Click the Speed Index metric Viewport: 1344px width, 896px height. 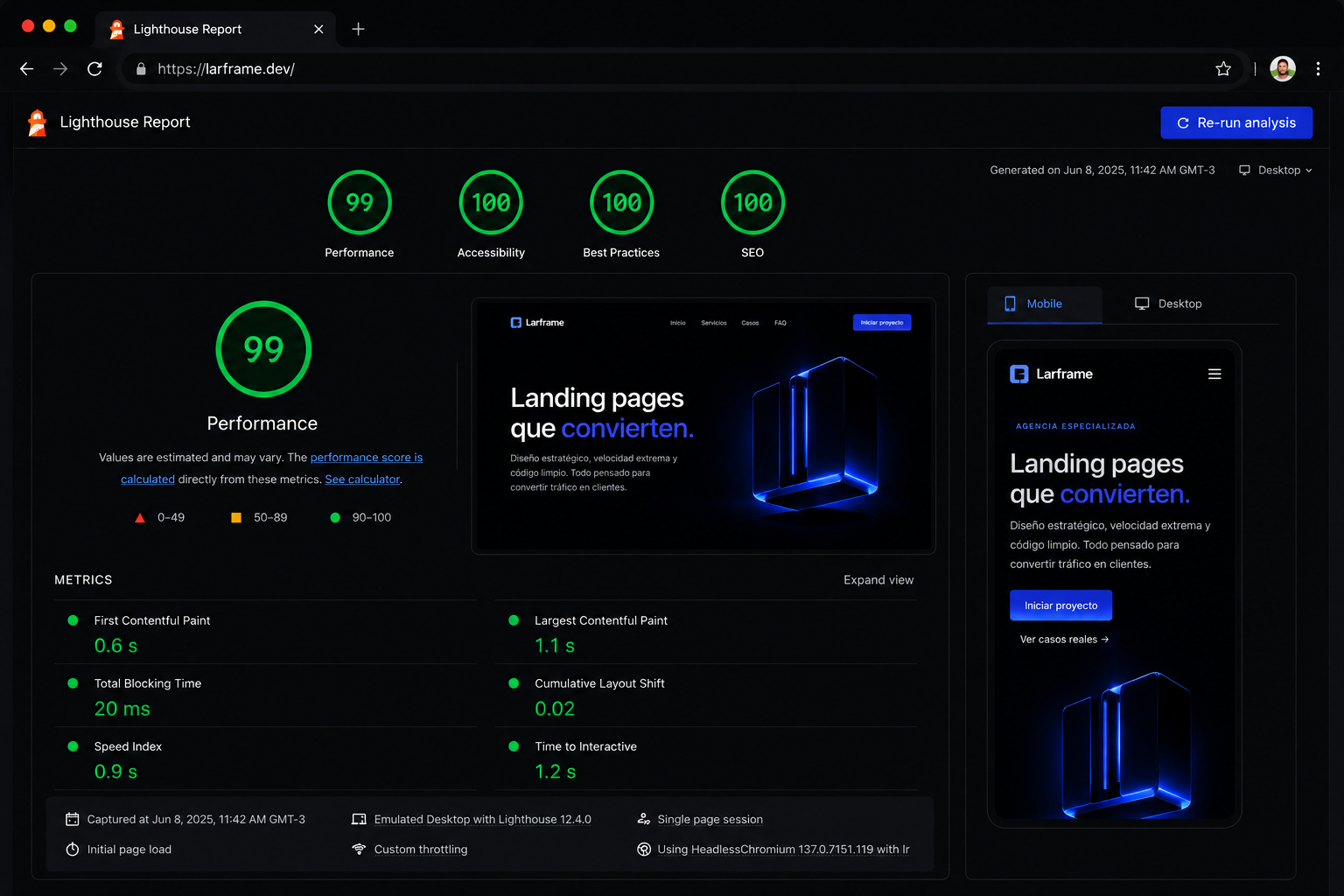[x=265, y=759]
